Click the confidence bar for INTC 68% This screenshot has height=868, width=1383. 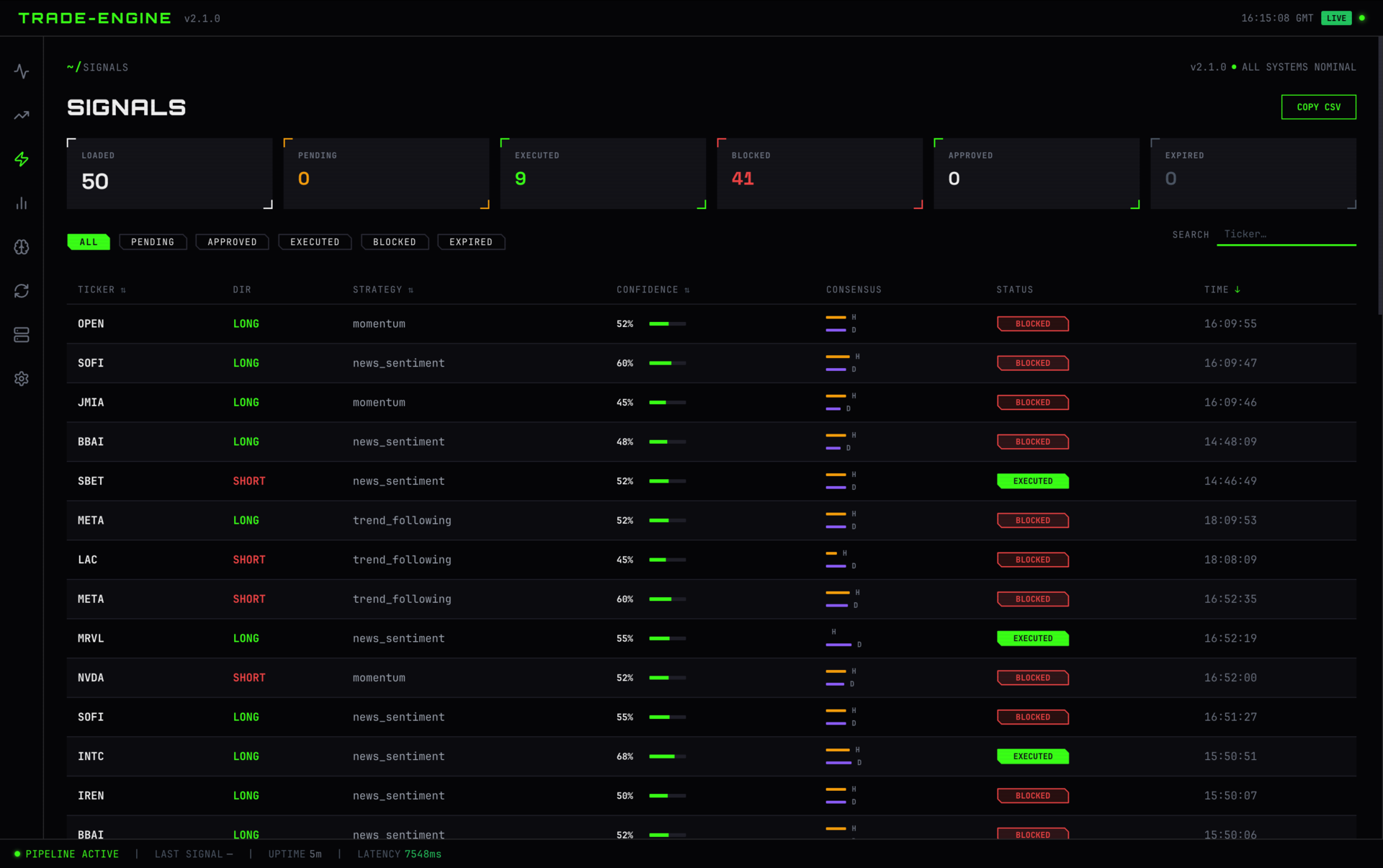tap(667, 756)
